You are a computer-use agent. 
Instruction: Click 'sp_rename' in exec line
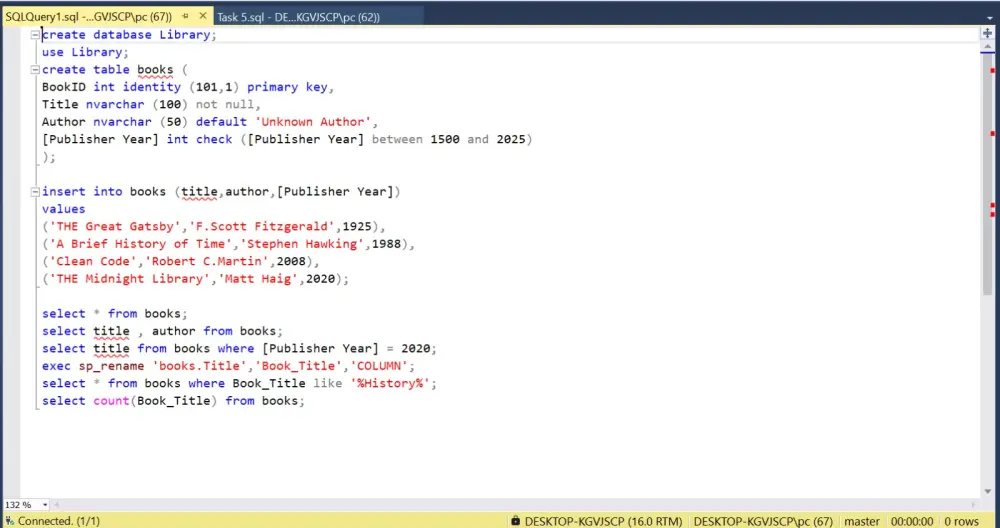112,366
